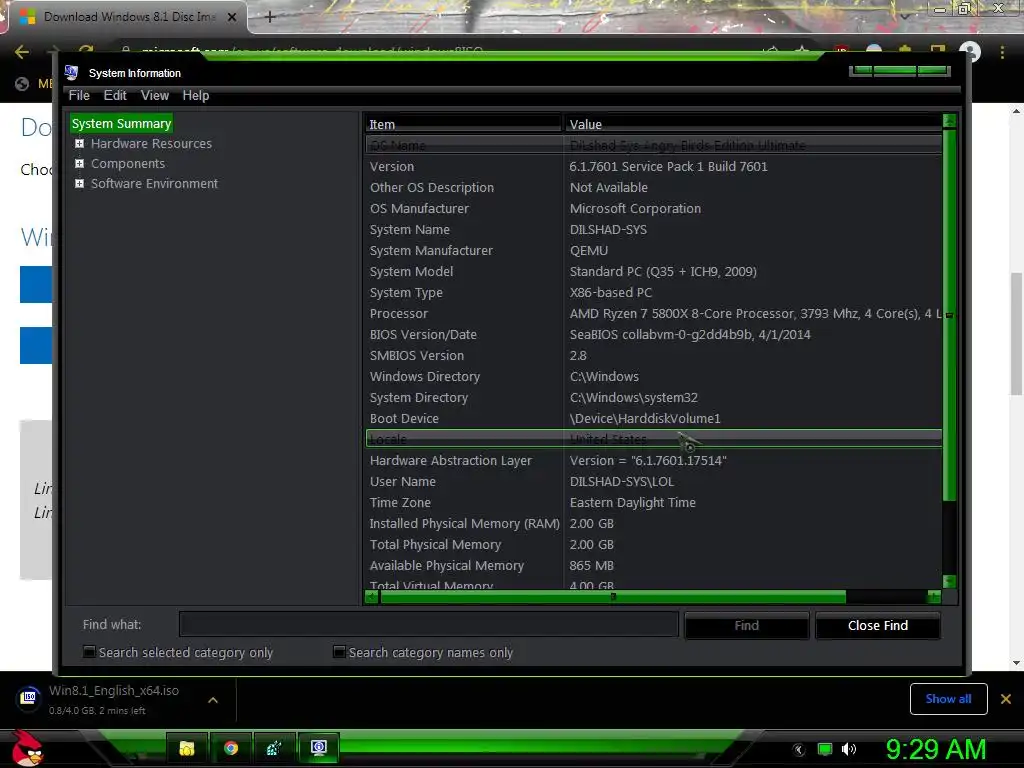
Task: Switch to Chrome from the taskbar
Action: pos(231,748)
